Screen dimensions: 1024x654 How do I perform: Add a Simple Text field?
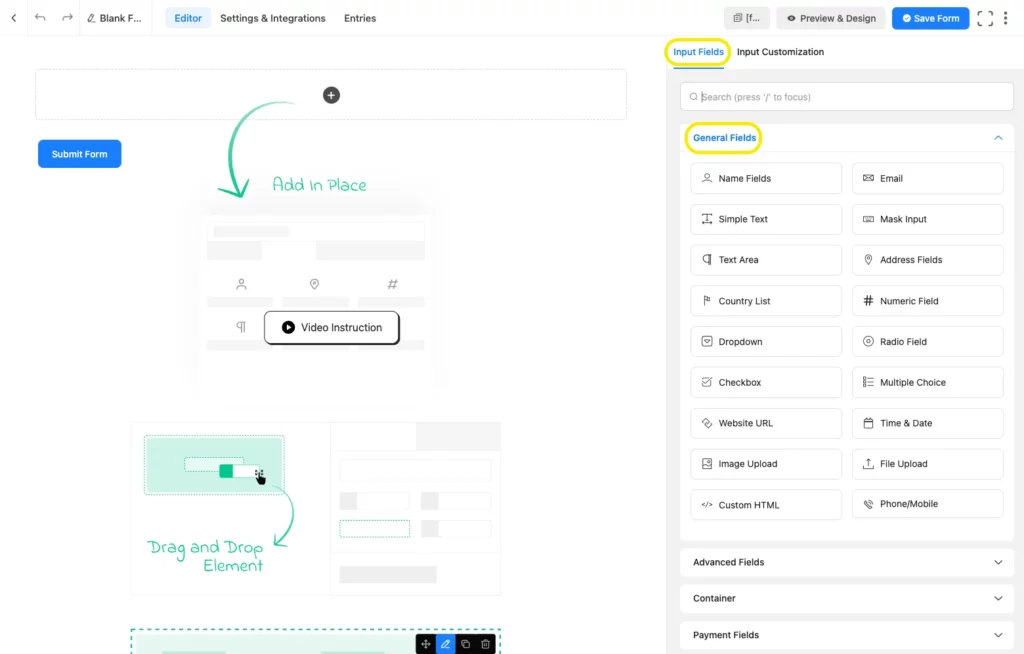click(x=766, y=219)
